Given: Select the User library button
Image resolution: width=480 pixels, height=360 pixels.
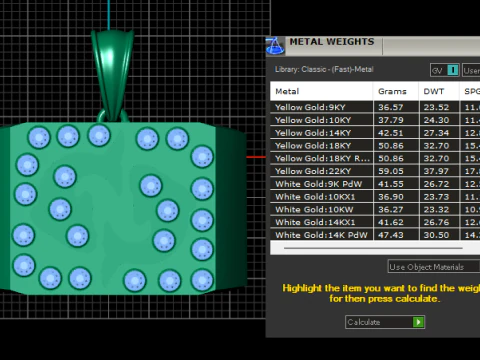Looking at the screenshot, I should click(x=471, y=70).
